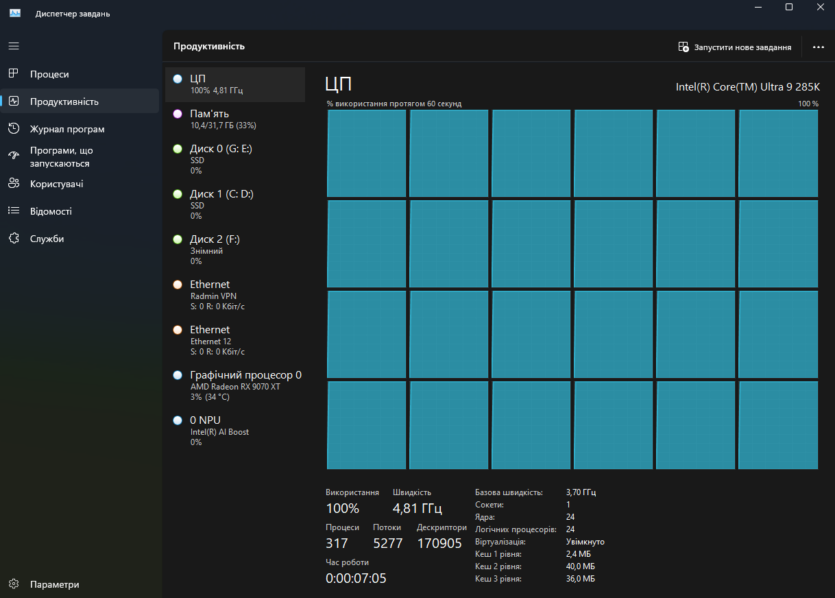This screenshot has width=835, height=598.
Task: Click the descriptor count 170905
Action: pyautogui.click(x=439, y=543)
